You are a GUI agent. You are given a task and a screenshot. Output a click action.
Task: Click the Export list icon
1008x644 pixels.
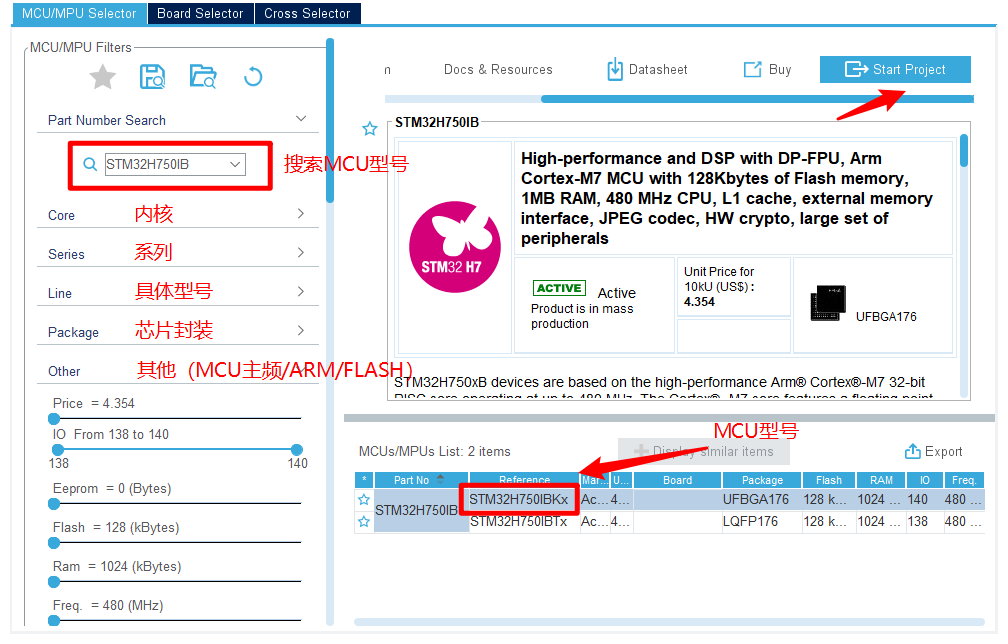click(912, 451)
